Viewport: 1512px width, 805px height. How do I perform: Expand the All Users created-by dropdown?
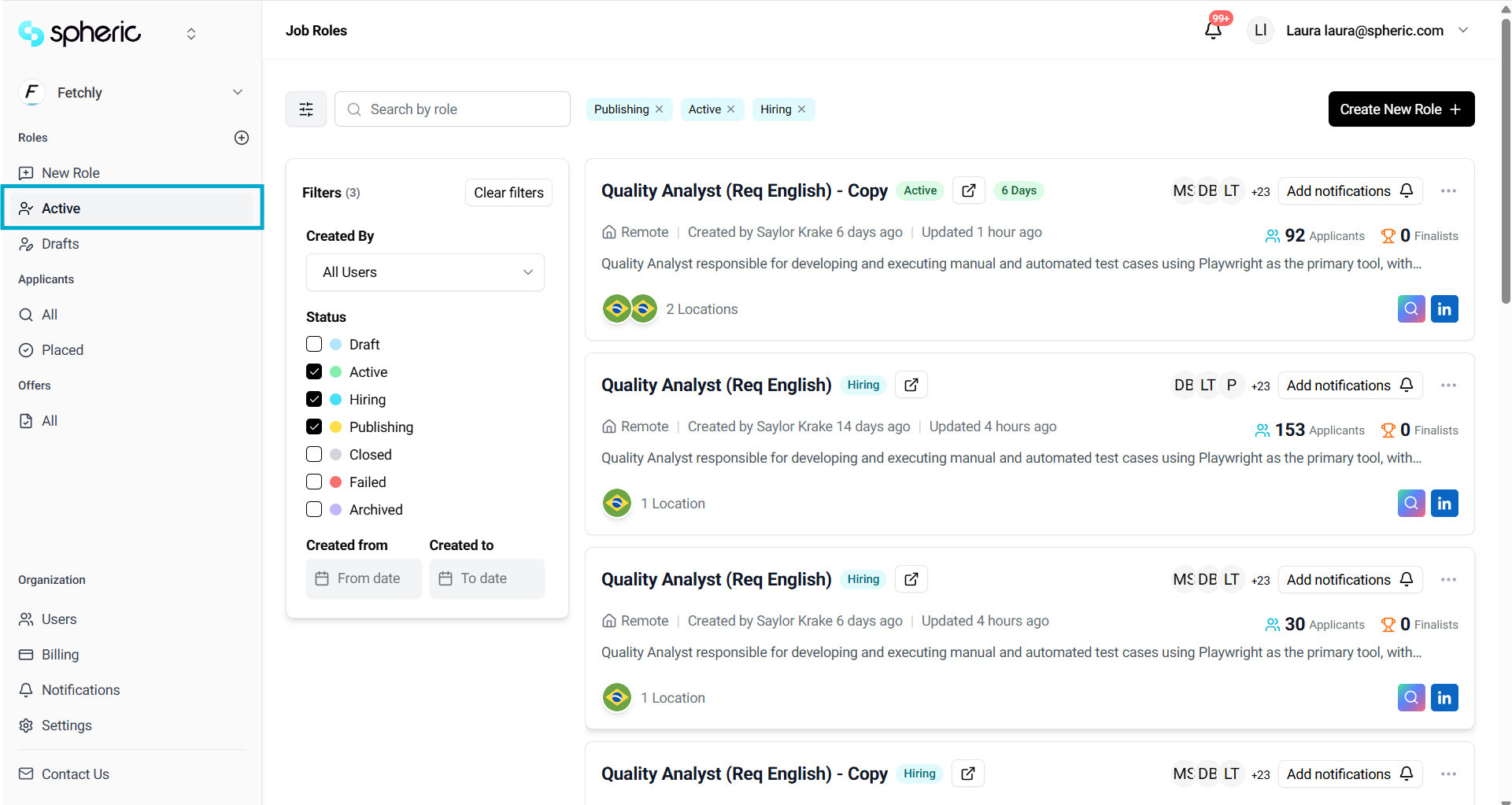pos(425,272)
